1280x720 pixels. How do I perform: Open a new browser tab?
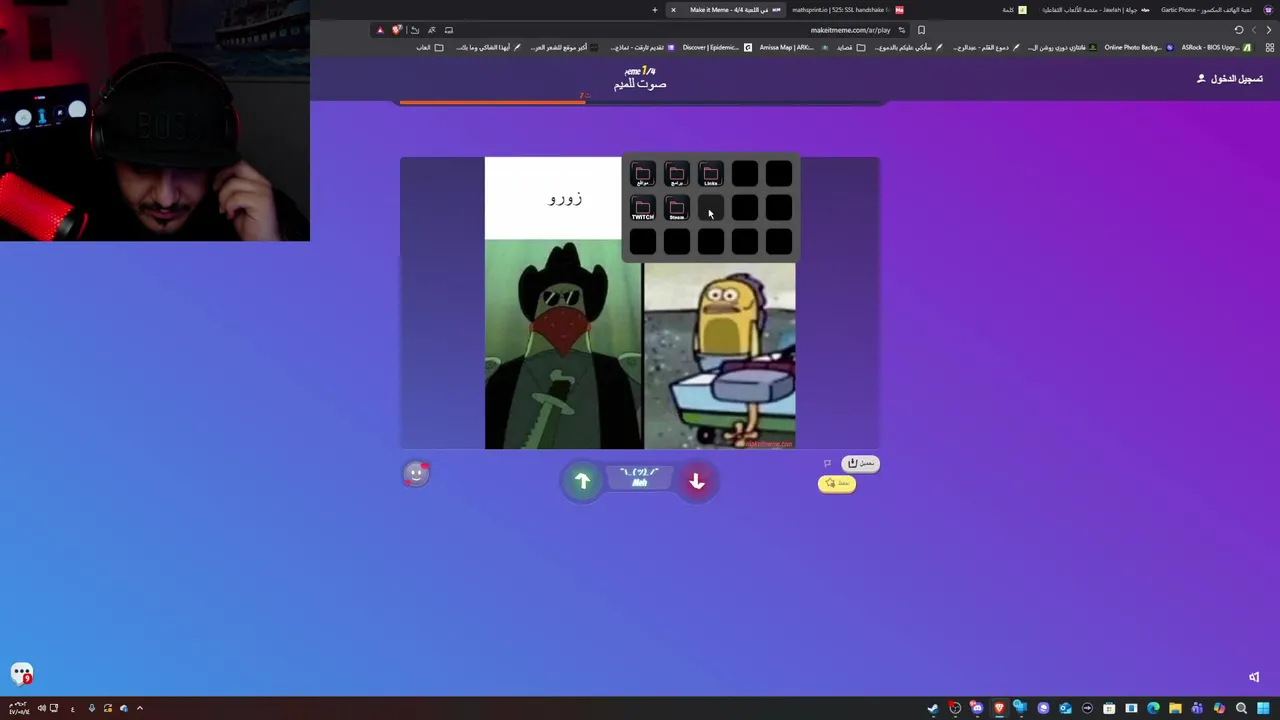[x=655, y=10]
